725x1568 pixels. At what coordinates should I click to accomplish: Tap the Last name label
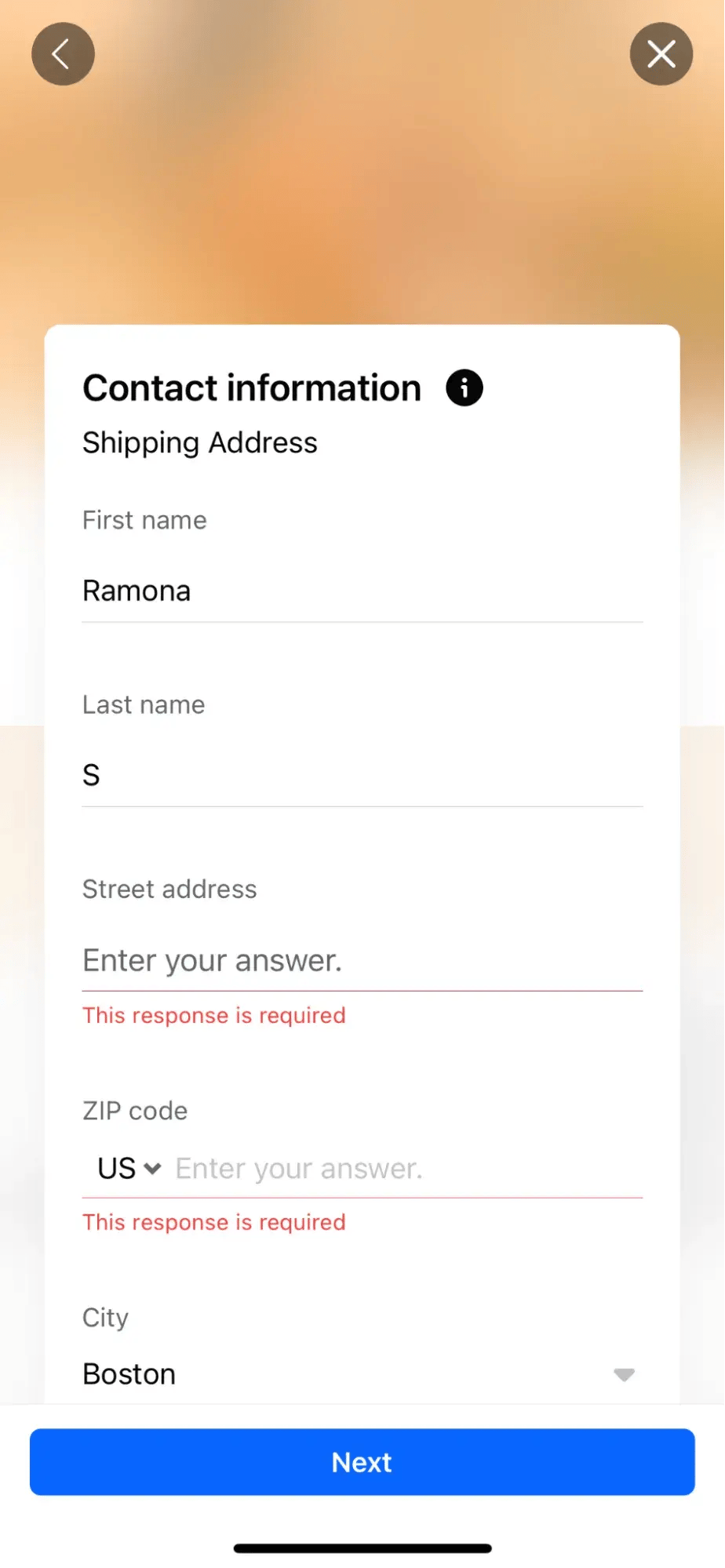click(x=144, y=704)
